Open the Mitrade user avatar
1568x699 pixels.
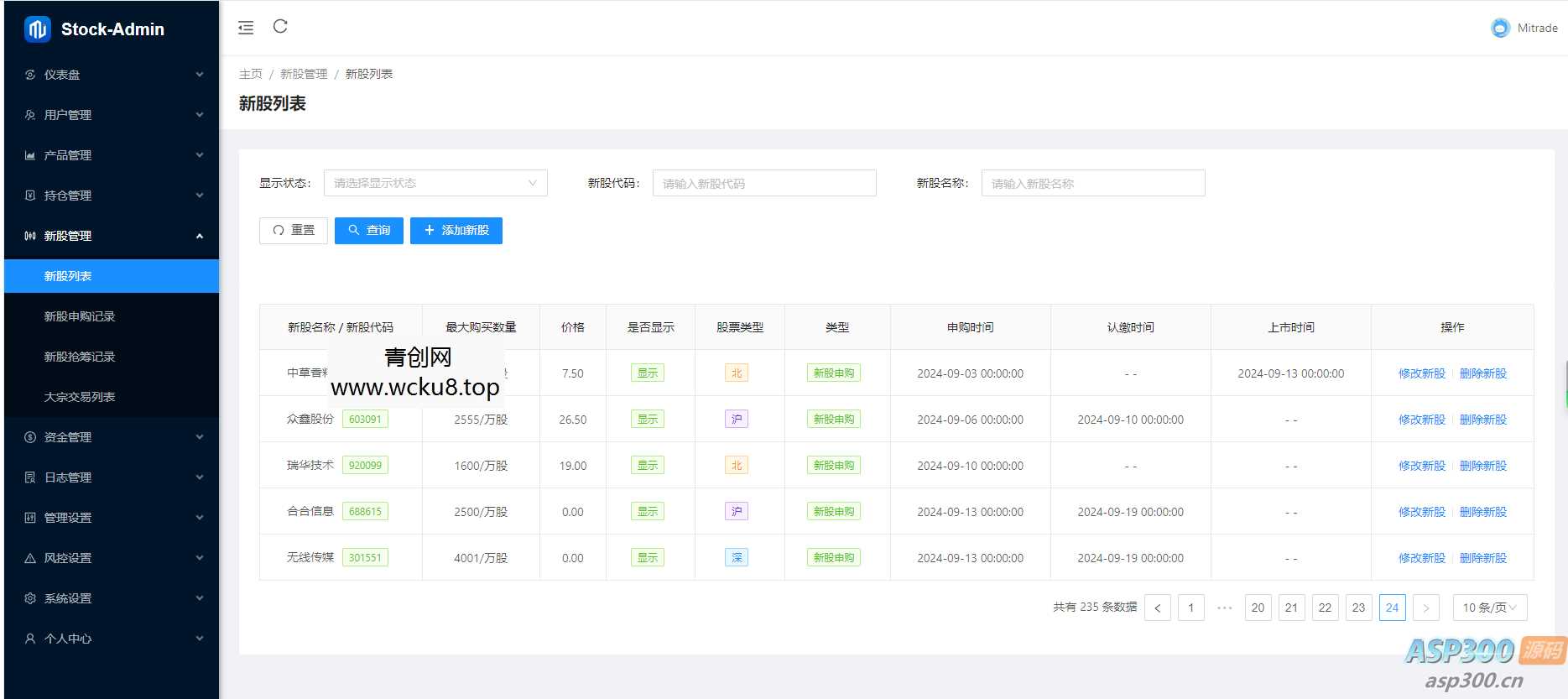[x=1500, y=28]
